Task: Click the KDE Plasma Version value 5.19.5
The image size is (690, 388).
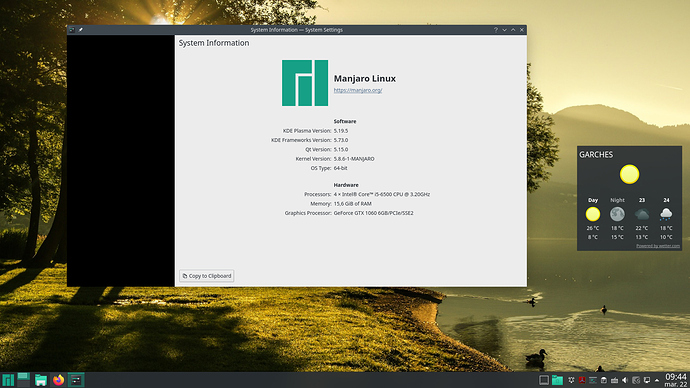Action: point(341,131)
